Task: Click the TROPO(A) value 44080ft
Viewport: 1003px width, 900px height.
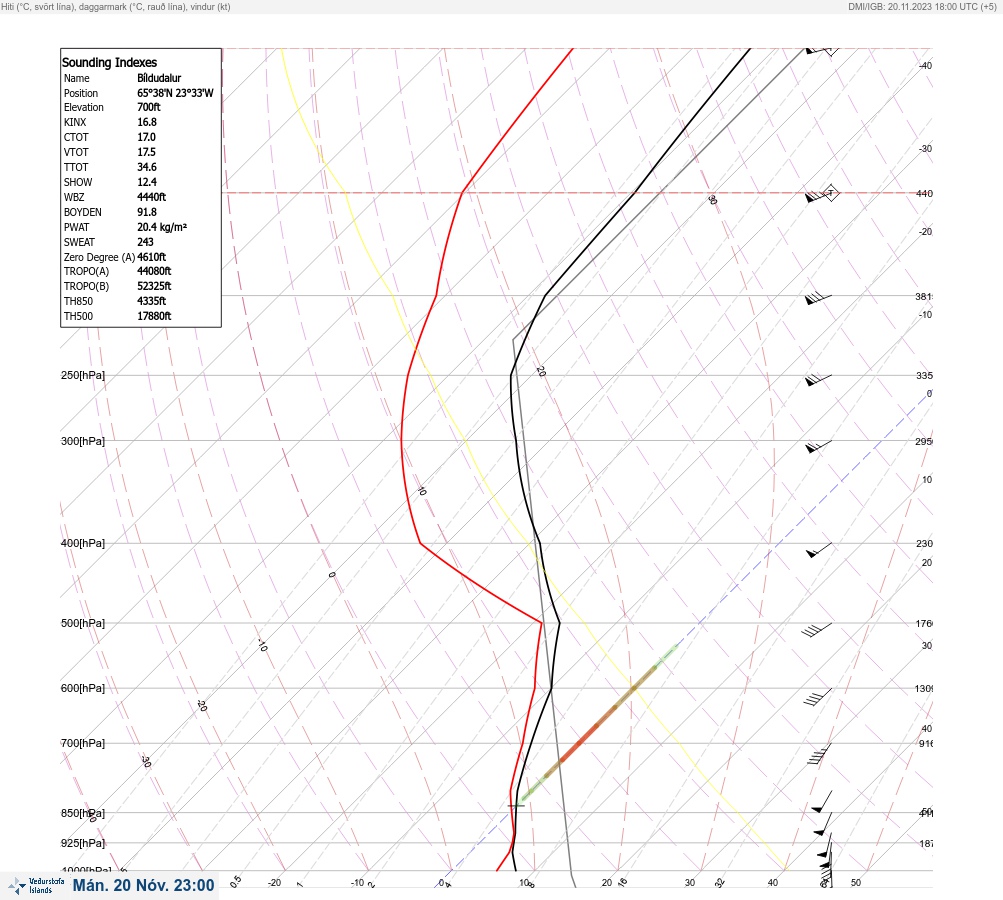Action: [x=154, y=271]
